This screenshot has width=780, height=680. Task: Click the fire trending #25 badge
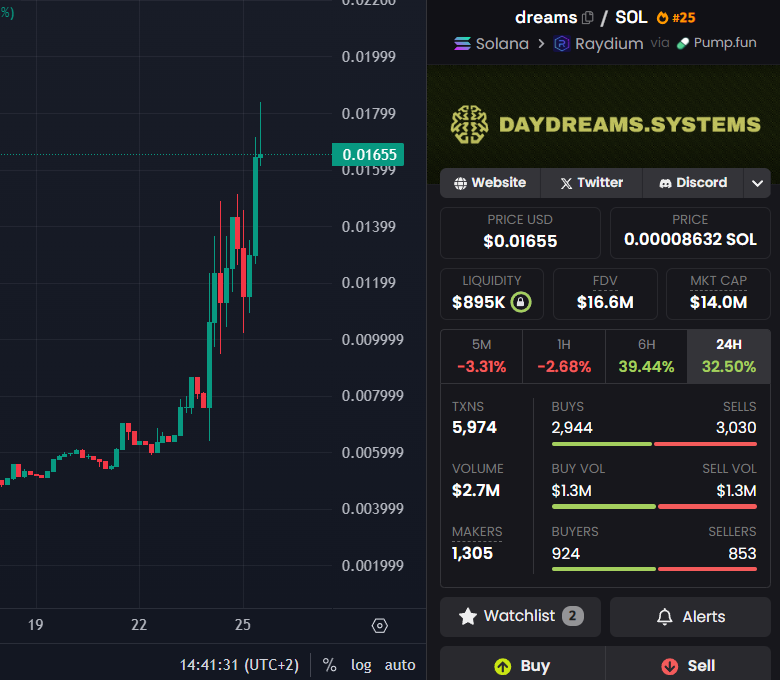point(676,18)
